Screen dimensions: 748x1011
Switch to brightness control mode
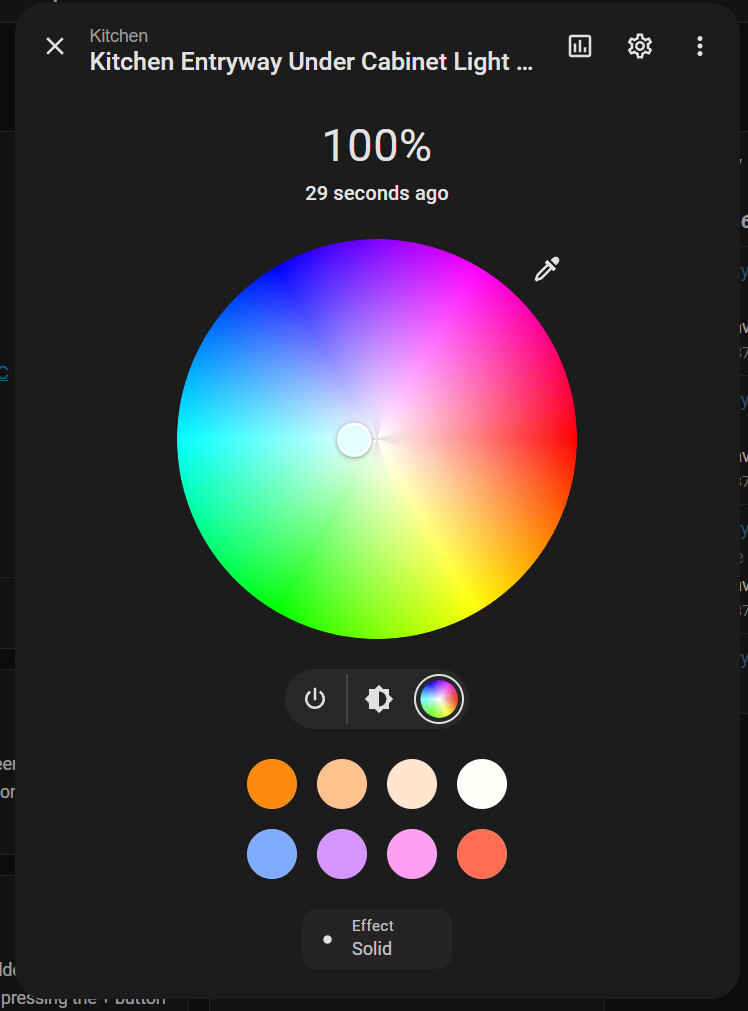tap(379, 699)
